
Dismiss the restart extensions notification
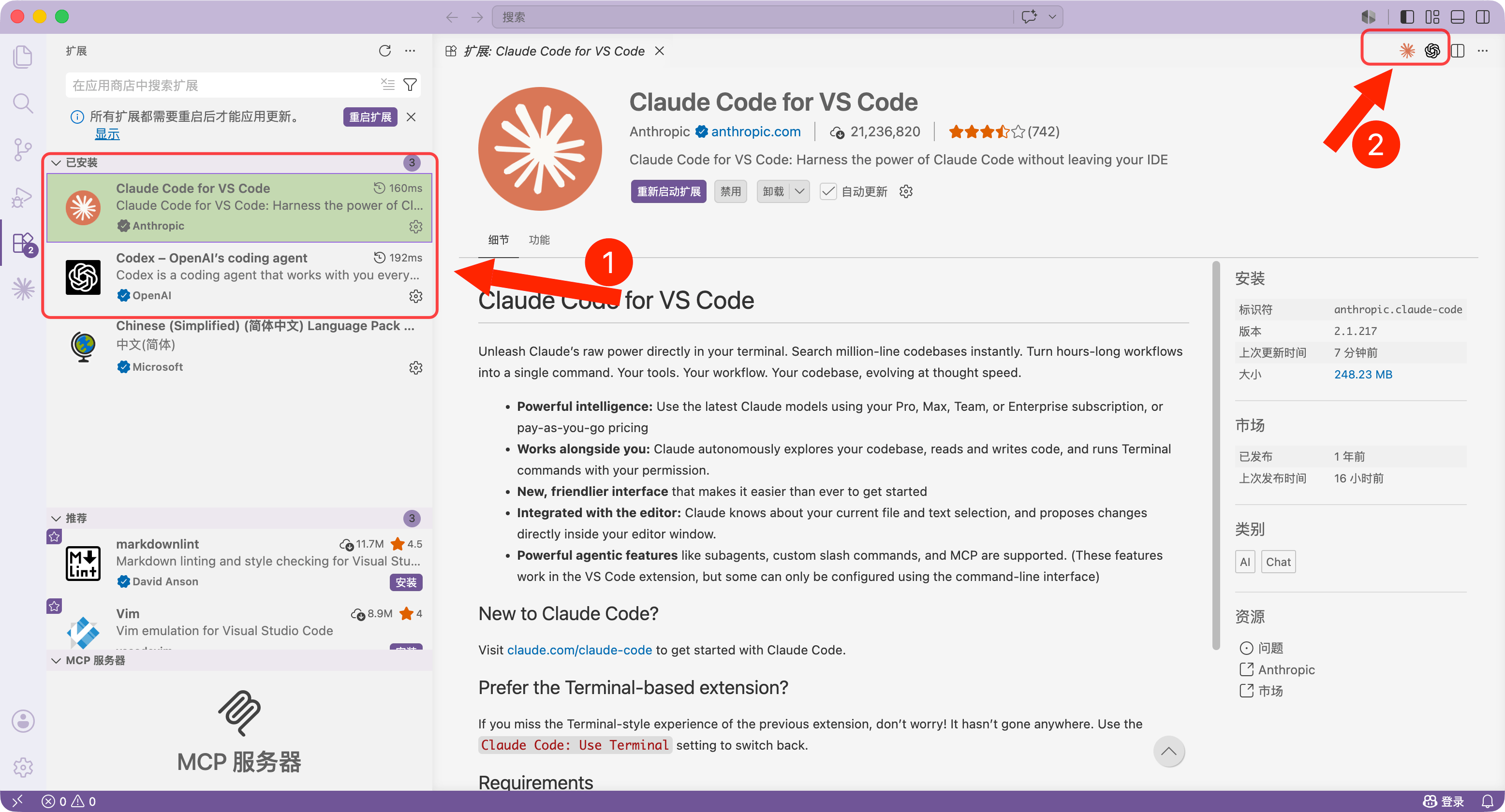[411, 117]
